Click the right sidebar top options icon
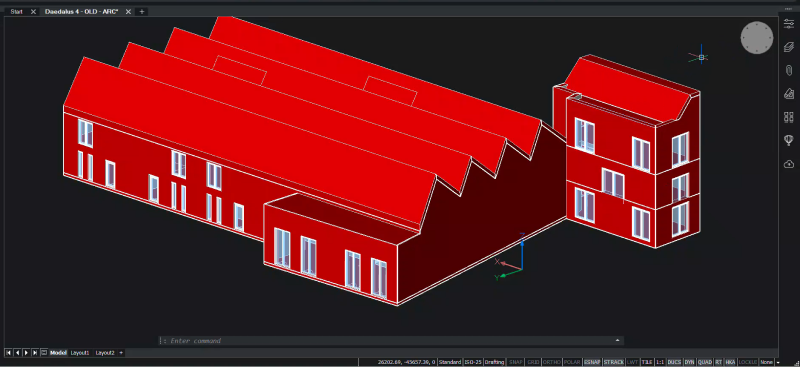 [x=789, y=8]
